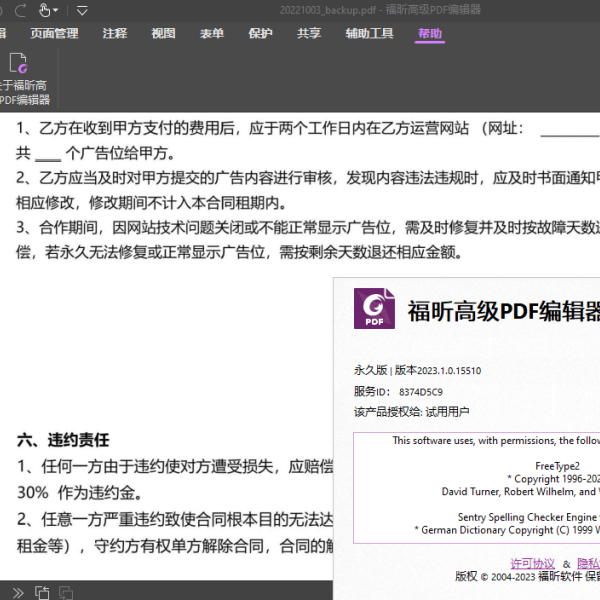Select the hand tool icon
This screenshot has height=600, width=600.
click(44, 10)
